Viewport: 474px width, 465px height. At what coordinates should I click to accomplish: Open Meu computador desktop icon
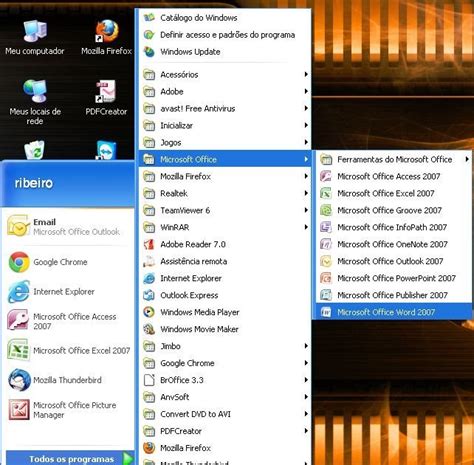(35, 31)
